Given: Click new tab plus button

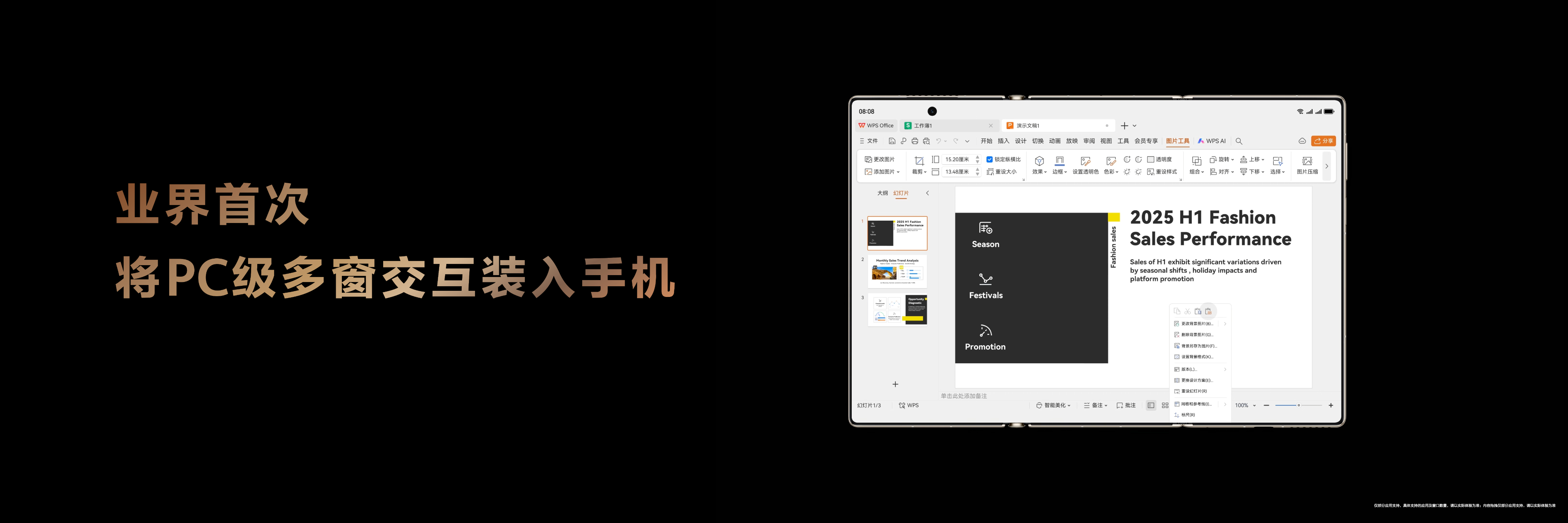Looking at the screenshot, I should (1124, 126).
